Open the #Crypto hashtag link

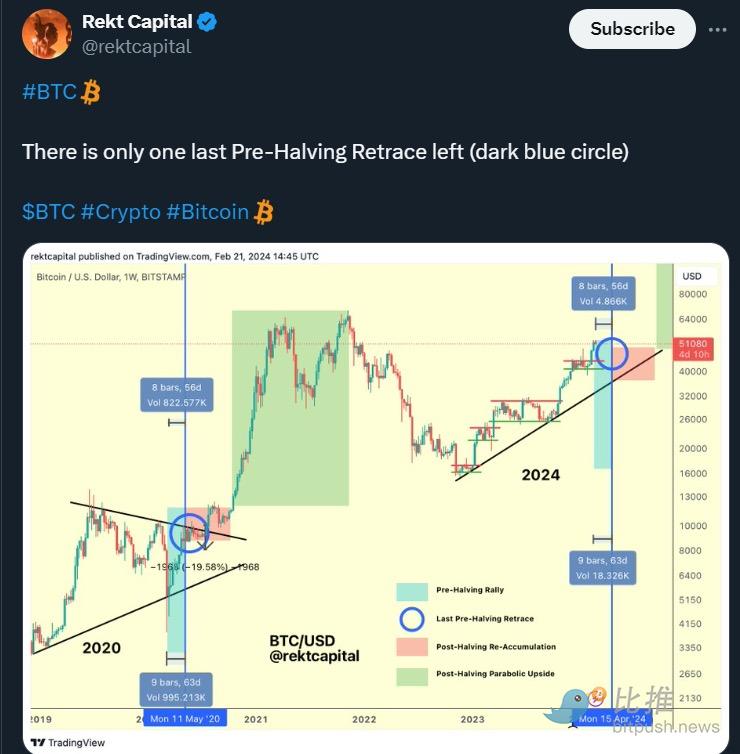[120, 212]
